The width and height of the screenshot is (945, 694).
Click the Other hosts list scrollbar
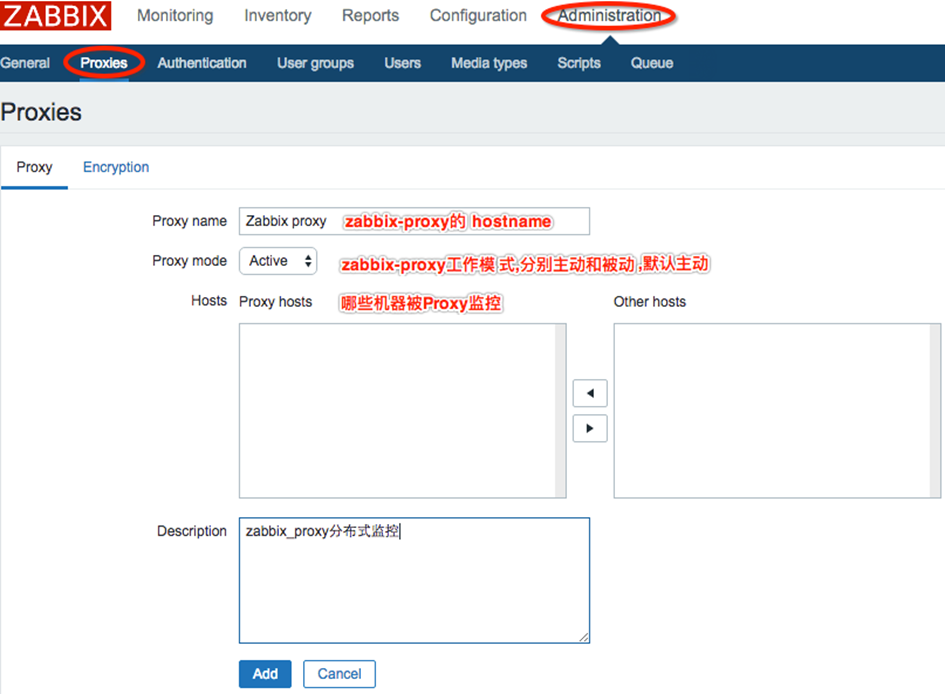(935, 411)
